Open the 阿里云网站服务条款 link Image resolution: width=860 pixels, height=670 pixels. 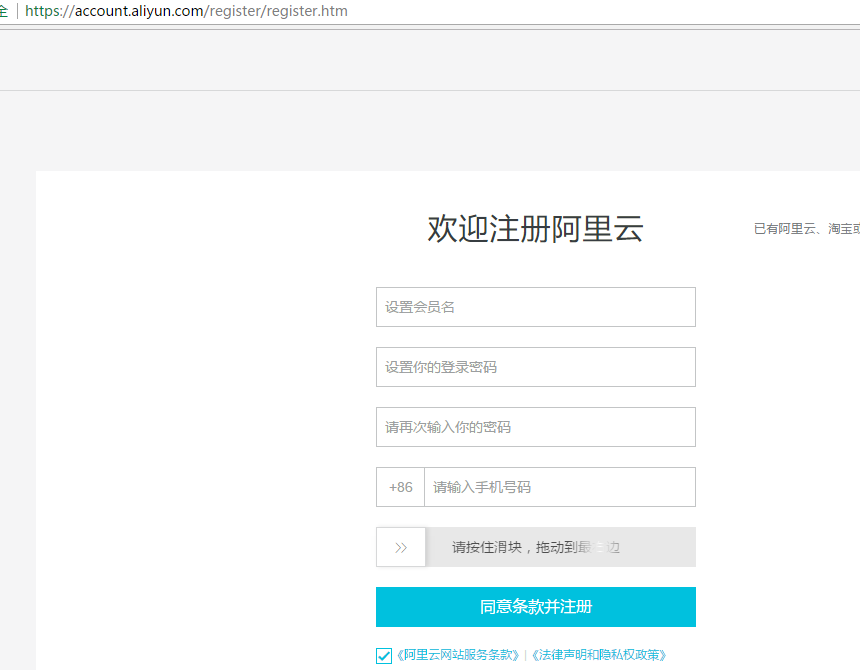(x=458, y=655)
